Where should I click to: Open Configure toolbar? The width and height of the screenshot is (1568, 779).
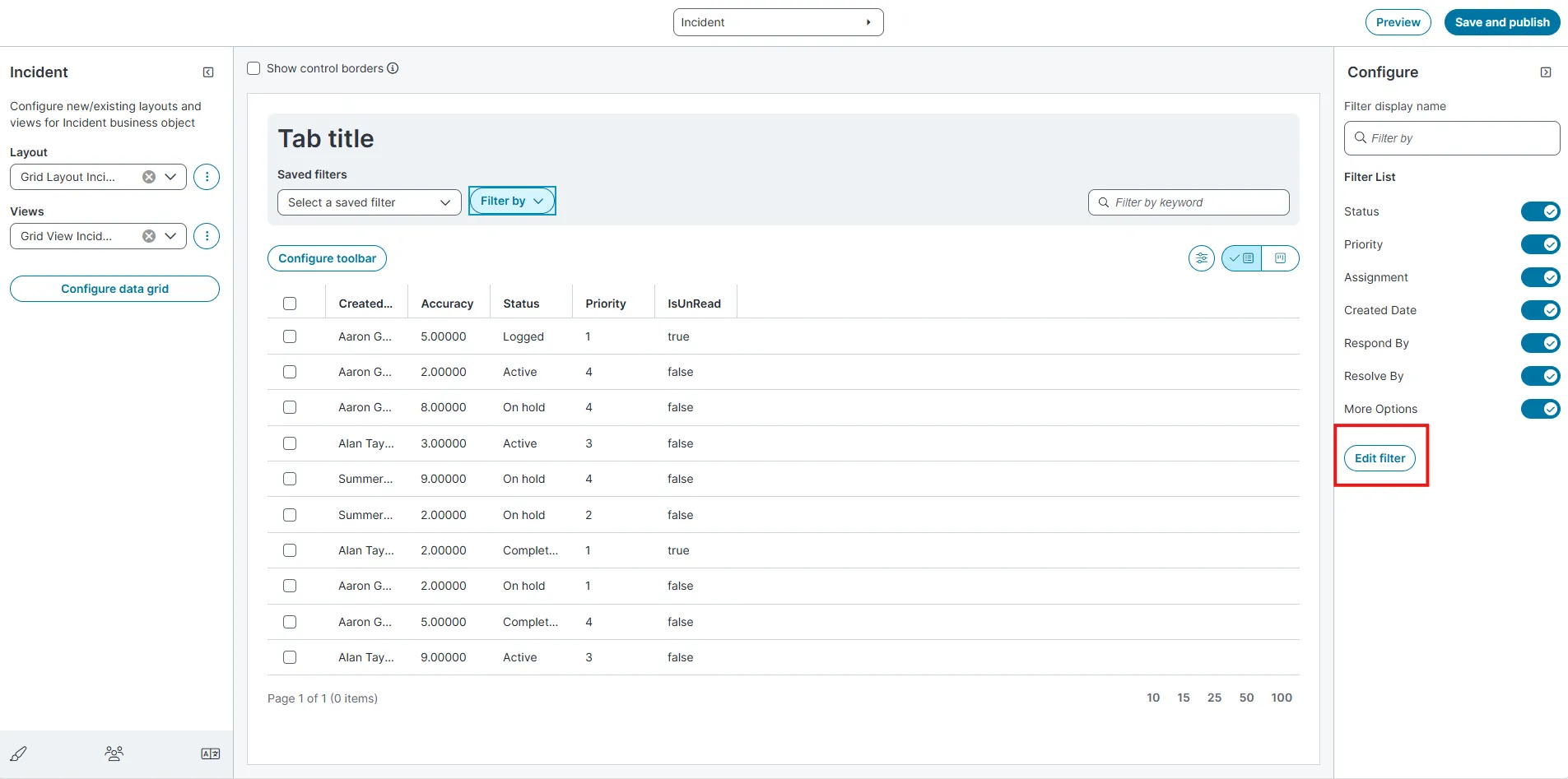[x=327, y=258]
